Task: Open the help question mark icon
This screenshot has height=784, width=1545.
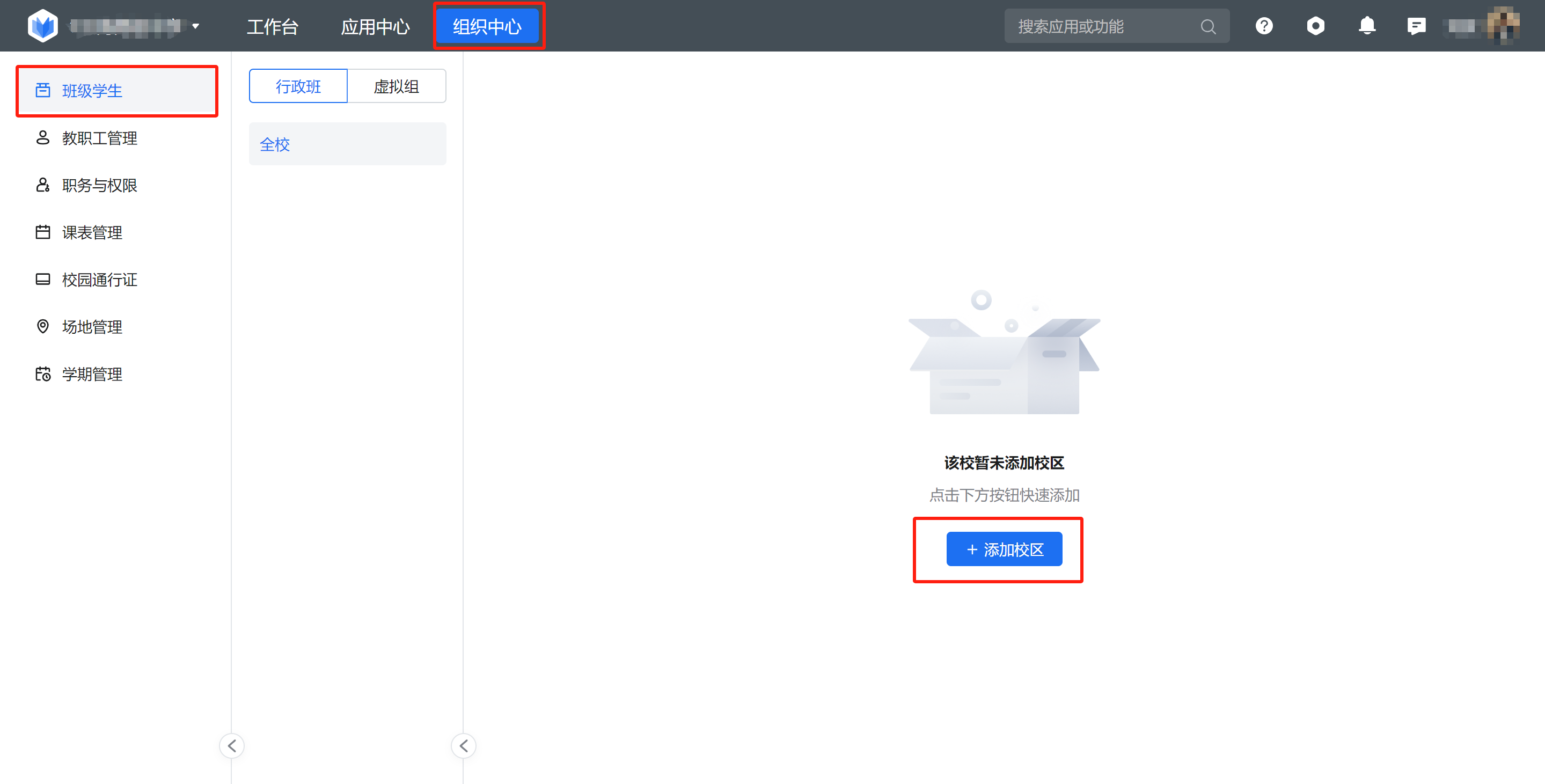Action: click(1264, 26)
